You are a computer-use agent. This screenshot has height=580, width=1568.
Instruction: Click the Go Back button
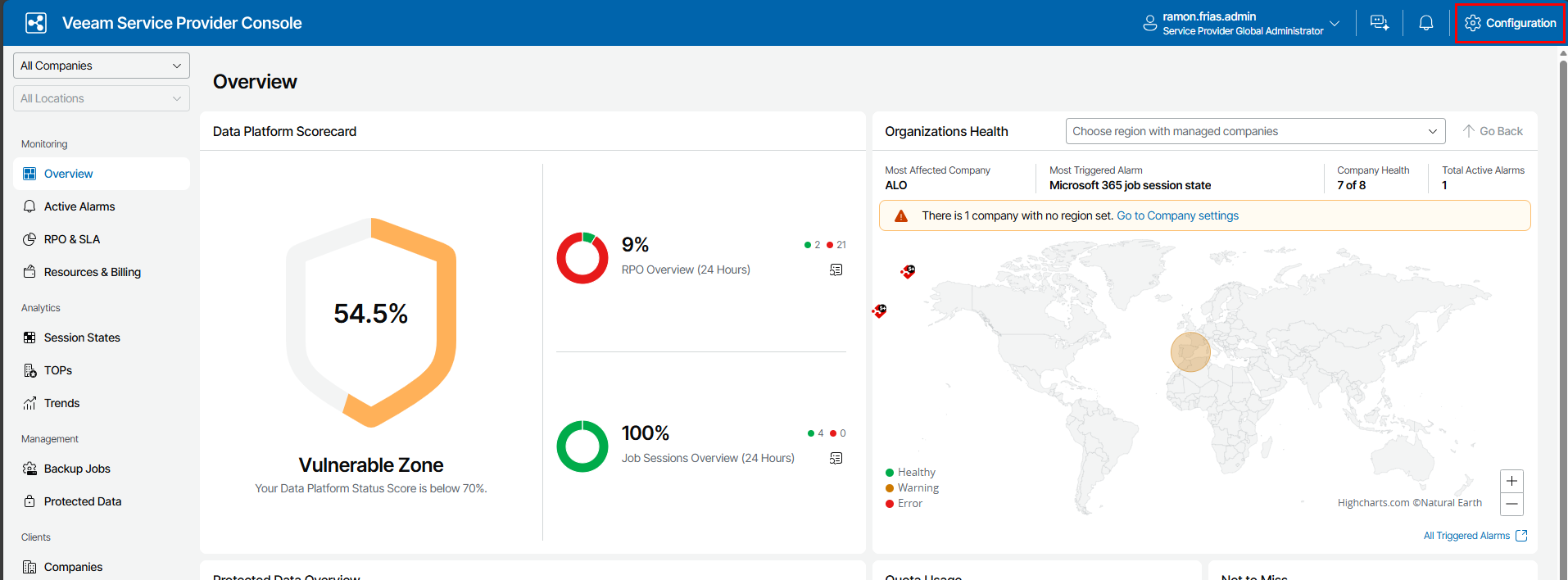[x=1493, y=131]
